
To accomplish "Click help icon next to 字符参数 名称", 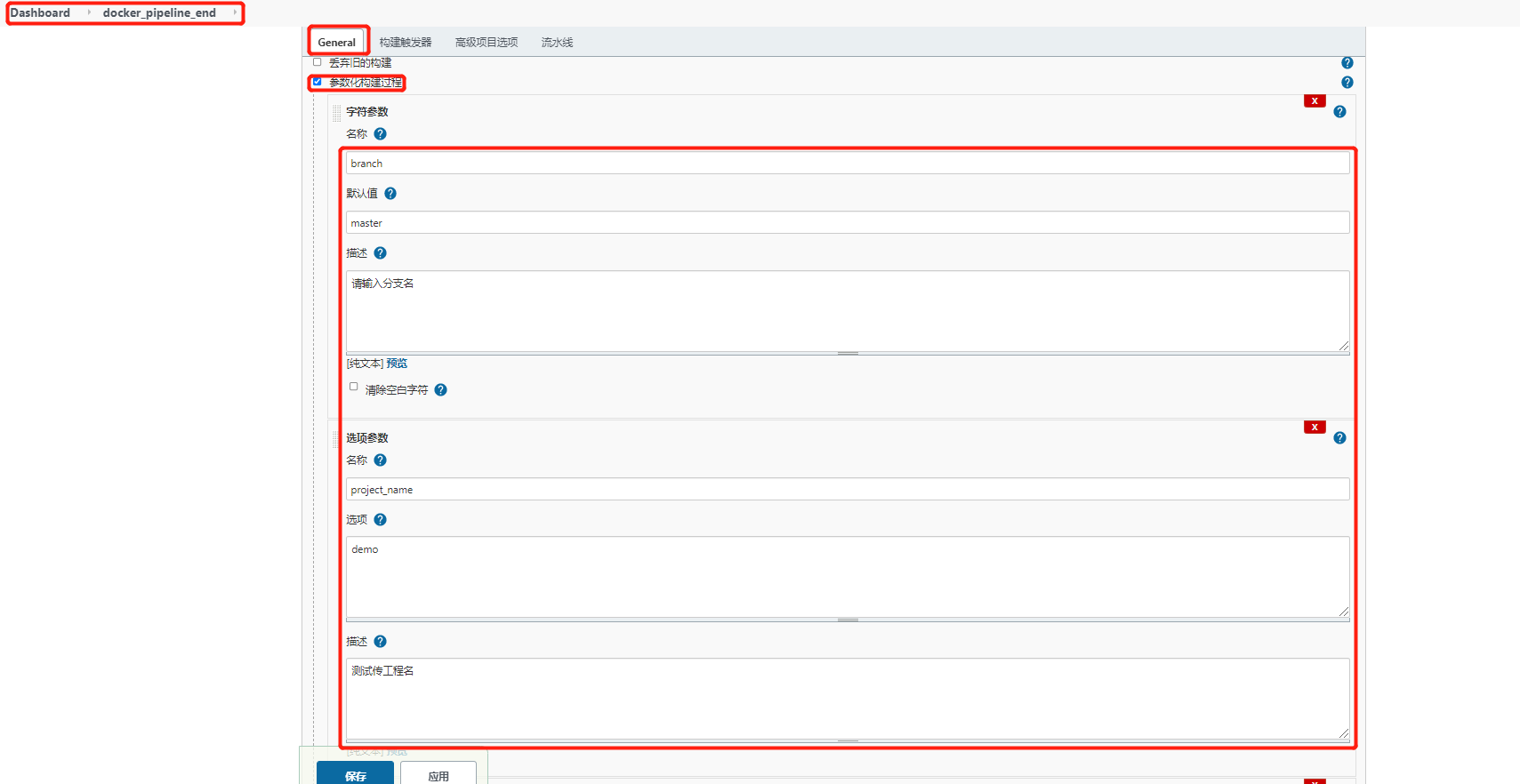I will point(380,134).
